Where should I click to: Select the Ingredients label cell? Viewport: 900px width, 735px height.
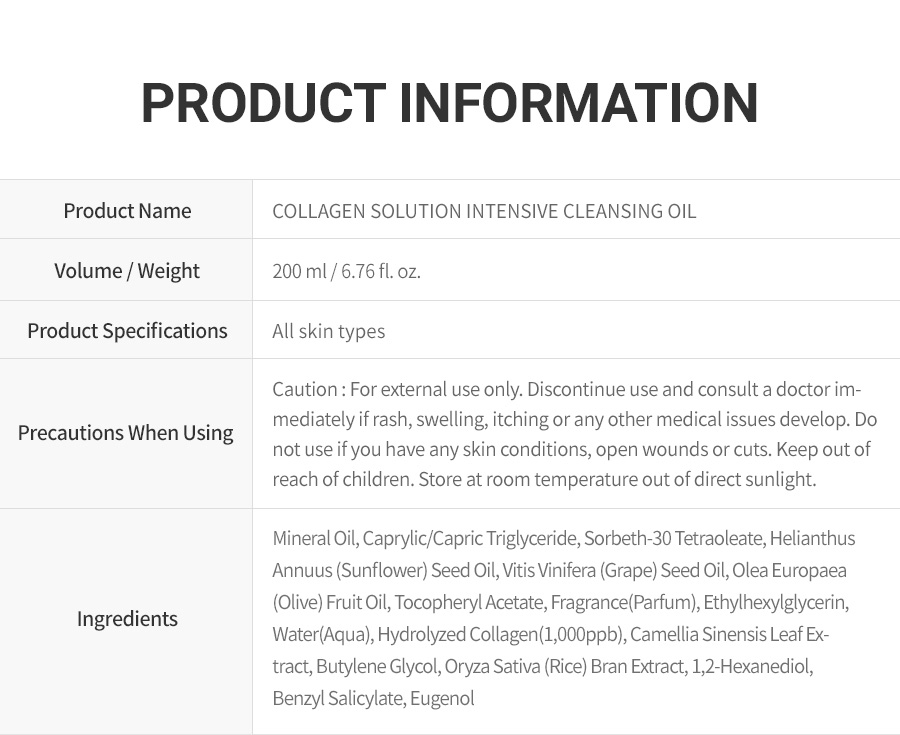[x=126, y=619]
